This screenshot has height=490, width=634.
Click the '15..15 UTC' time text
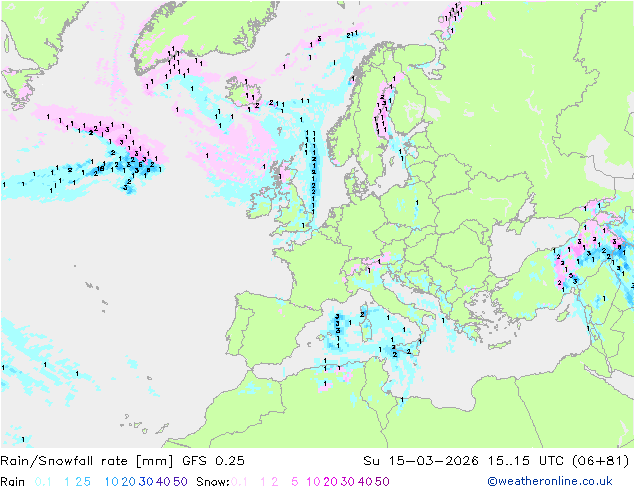[x=525, y=461]
